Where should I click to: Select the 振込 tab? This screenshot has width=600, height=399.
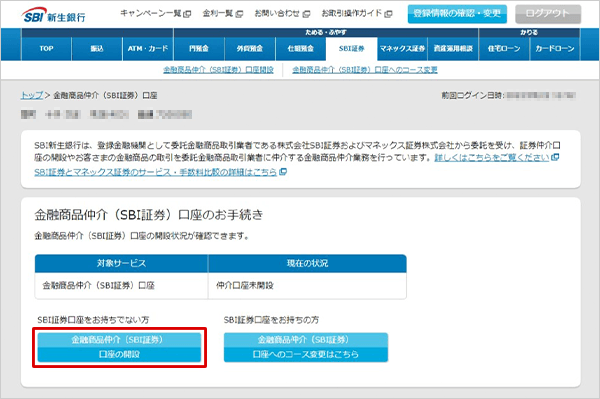97,49
